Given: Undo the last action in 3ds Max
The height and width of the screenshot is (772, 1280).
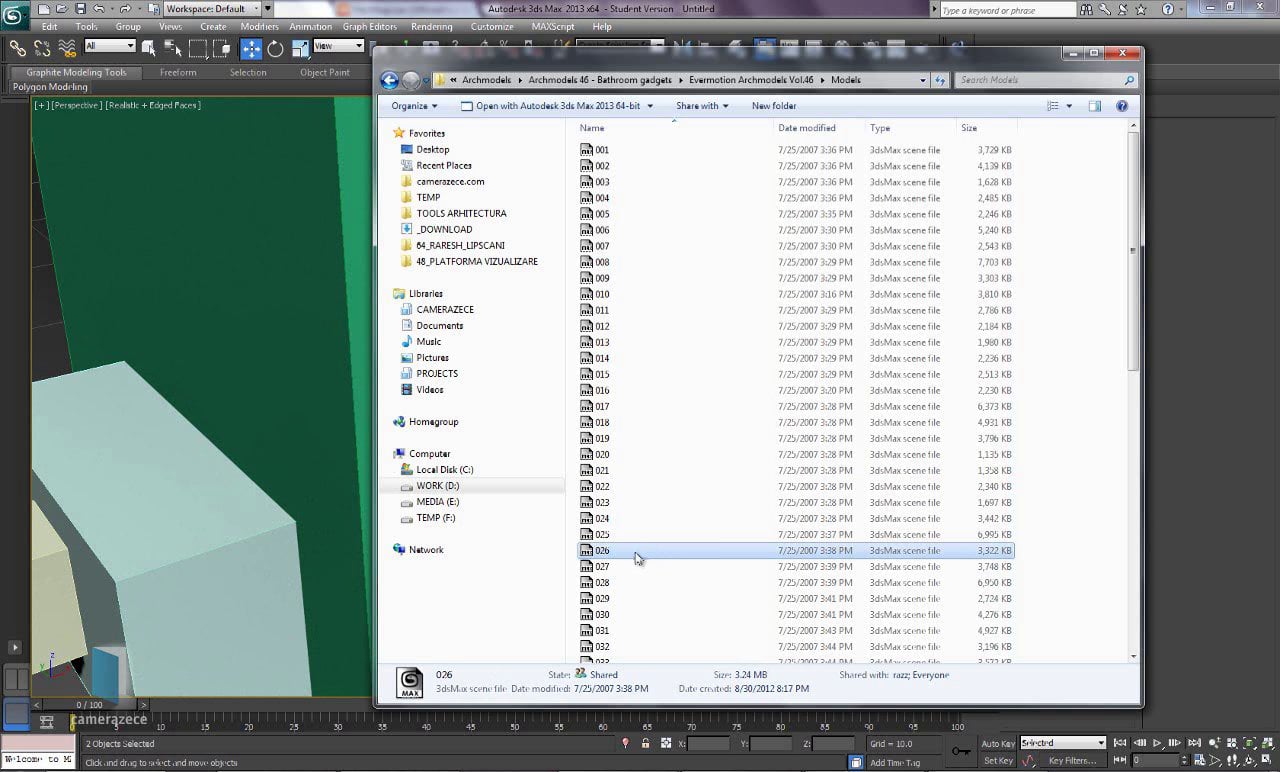Looking at the screenshot, I should [x=98, y=9].
